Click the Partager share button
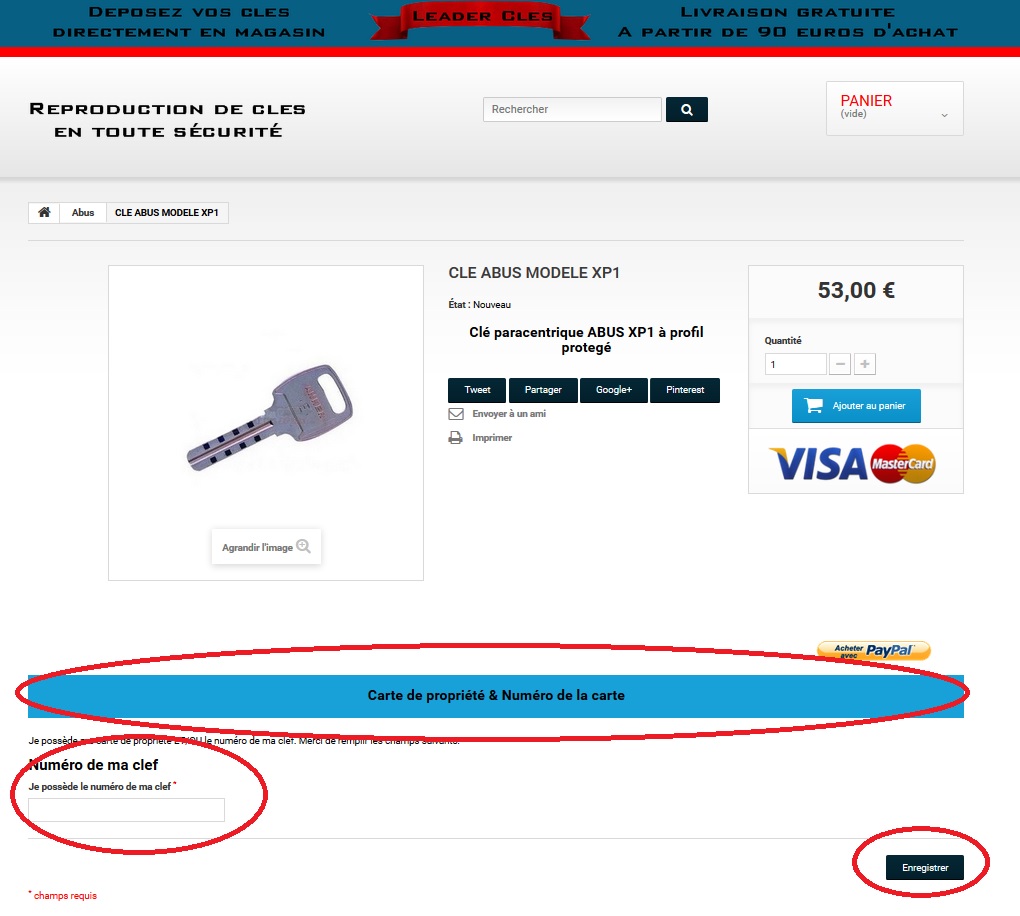The image size is (1020, 916). coord(543,390)
